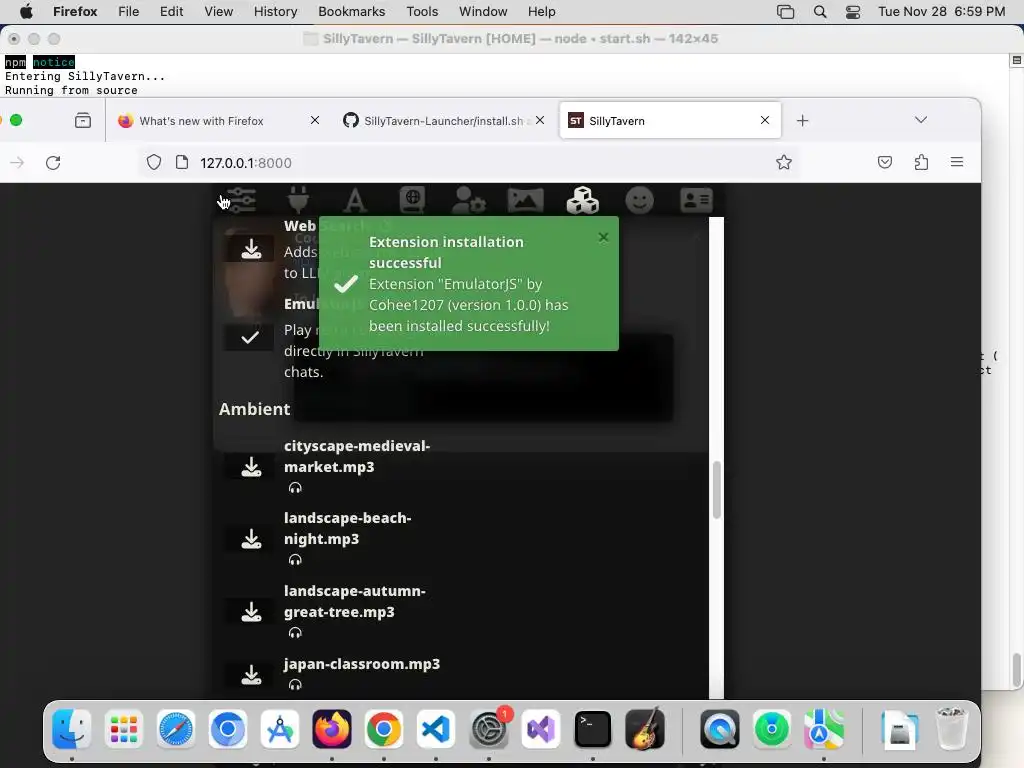Download the Web Search extension

tap(251, 249)
